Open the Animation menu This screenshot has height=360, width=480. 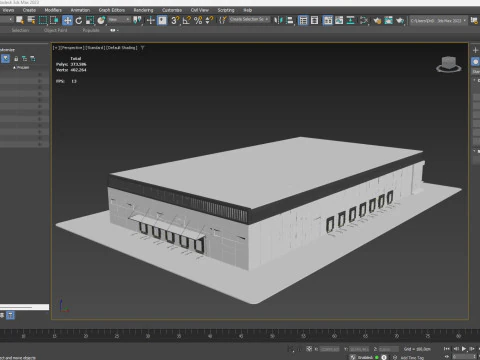coord(80,10)
